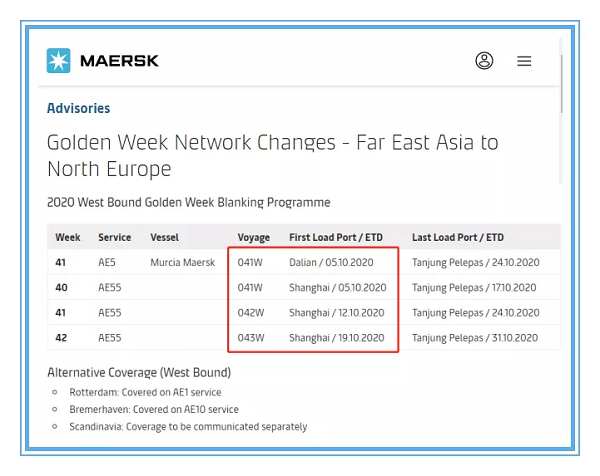Select the Service column header
The width and height of the screenshot is (600, 476).
click(x=114, y=237)
